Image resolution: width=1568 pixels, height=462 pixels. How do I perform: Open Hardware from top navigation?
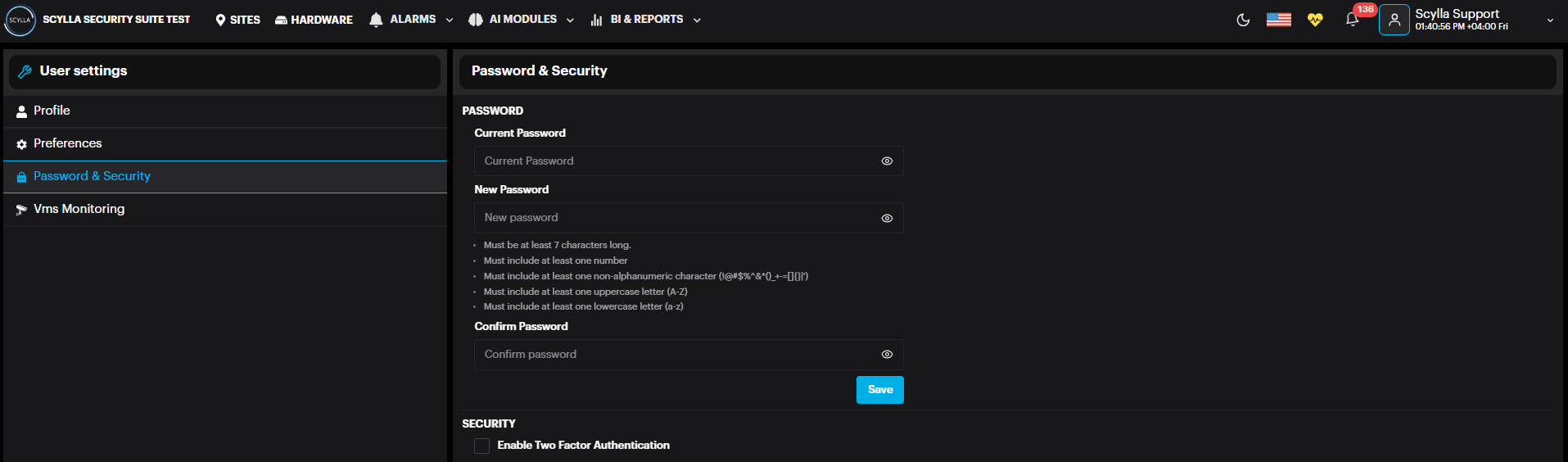coord(314,20)
